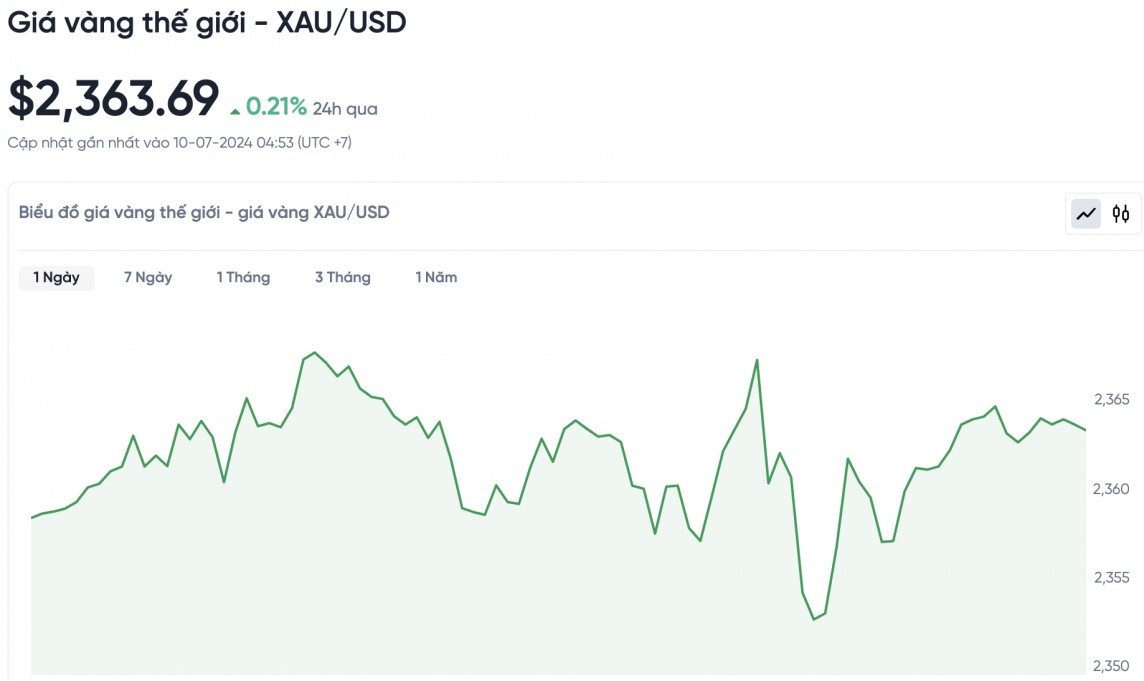Viewport: 1144px width, 681px height.
Task: Select the 7 Ngày time range
Action: pyautogui.click(x=148, y=277)
